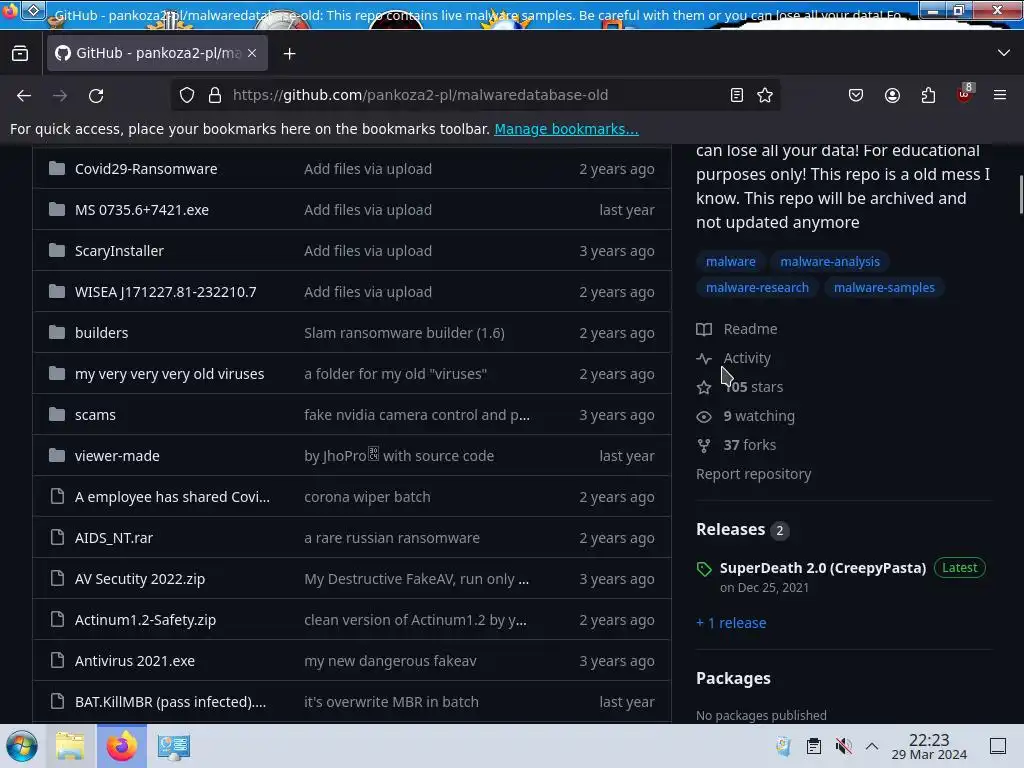Open builders folder

pos(101,333)
